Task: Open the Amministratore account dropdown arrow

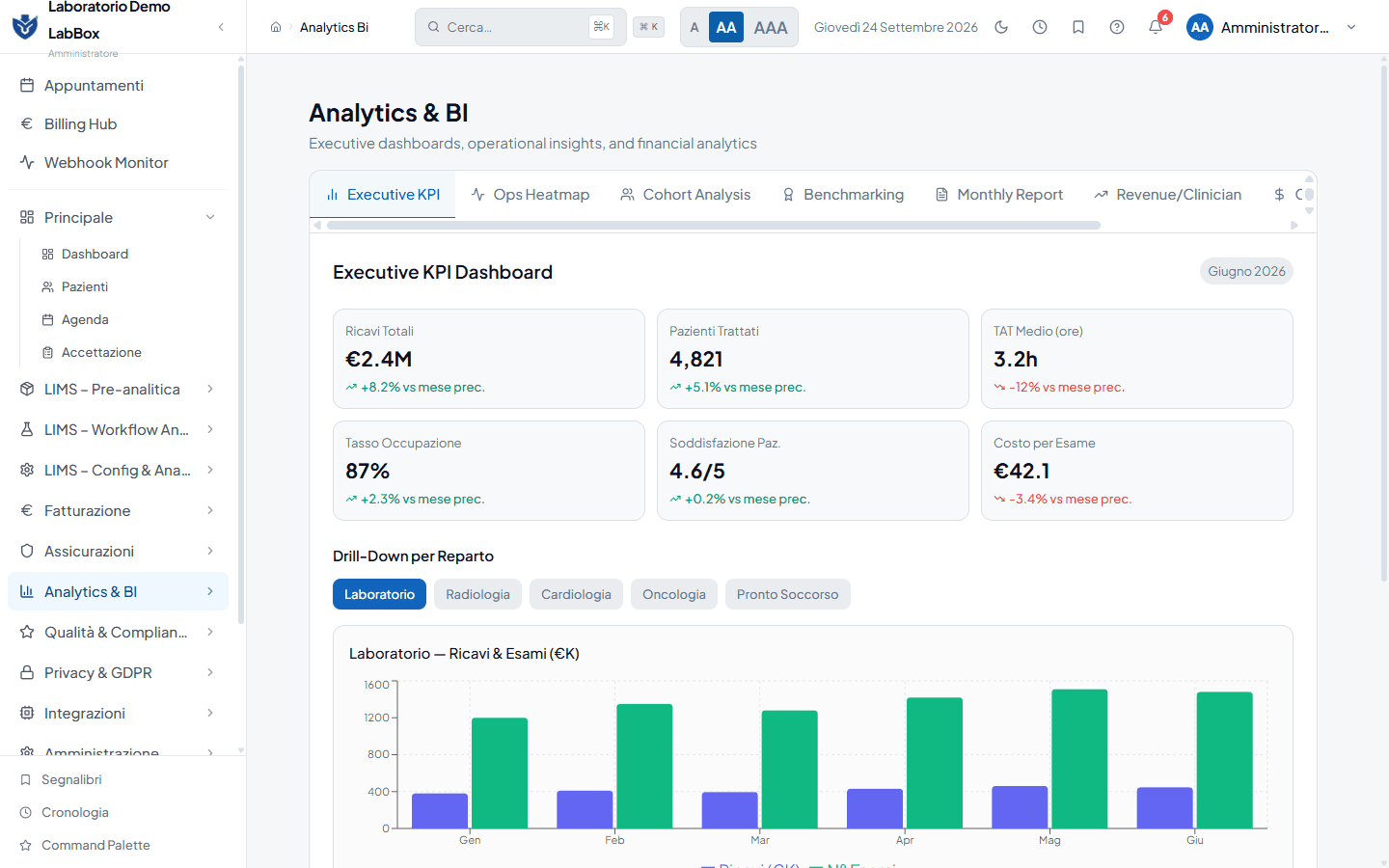Action: [1351, 27]
